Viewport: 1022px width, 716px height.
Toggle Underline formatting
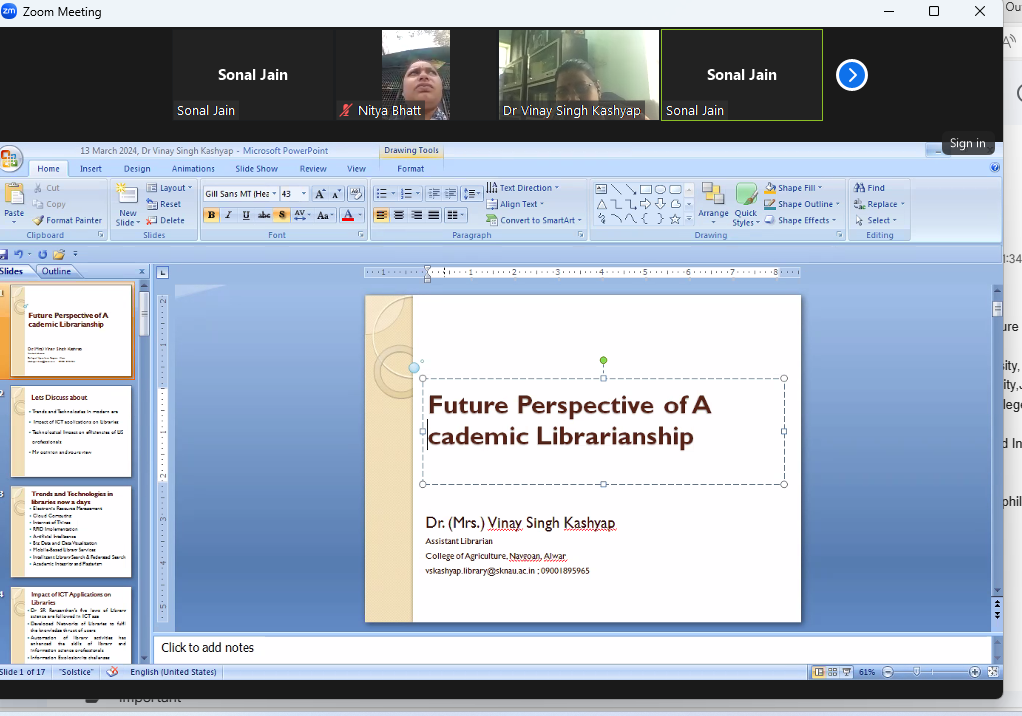coord(246,215)
